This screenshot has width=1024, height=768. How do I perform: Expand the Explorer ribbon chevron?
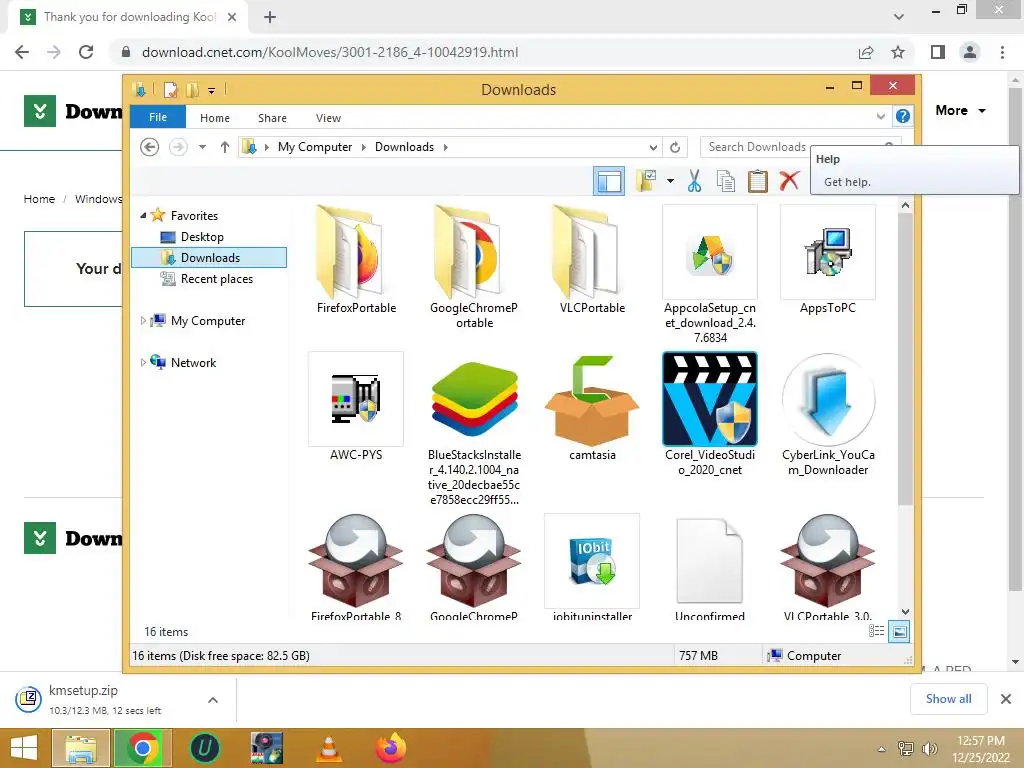[880, 116]
